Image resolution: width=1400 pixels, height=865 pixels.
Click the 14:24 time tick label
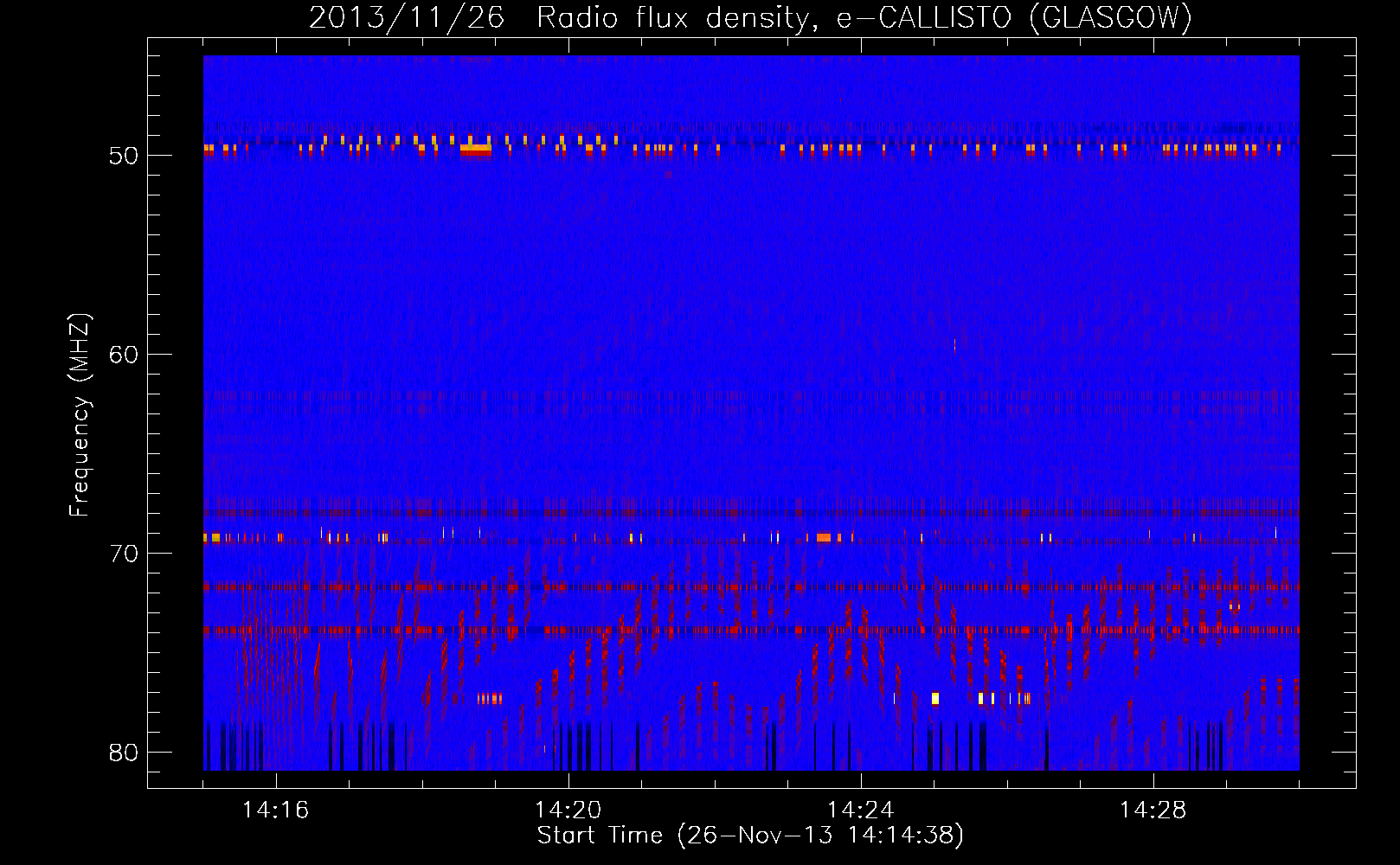coord(860,811)
